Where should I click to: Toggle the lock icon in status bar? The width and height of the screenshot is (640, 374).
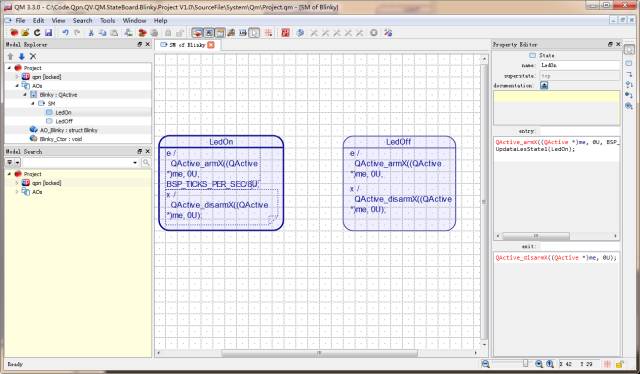[619, 364]
